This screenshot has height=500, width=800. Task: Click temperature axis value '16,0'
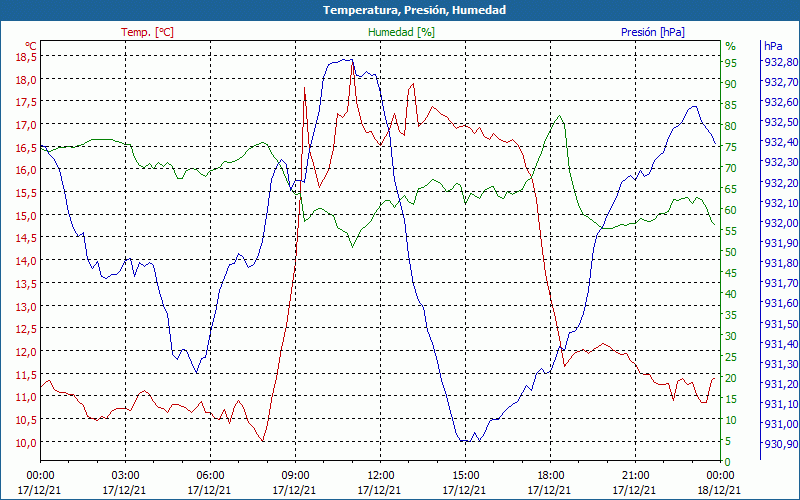26,170
